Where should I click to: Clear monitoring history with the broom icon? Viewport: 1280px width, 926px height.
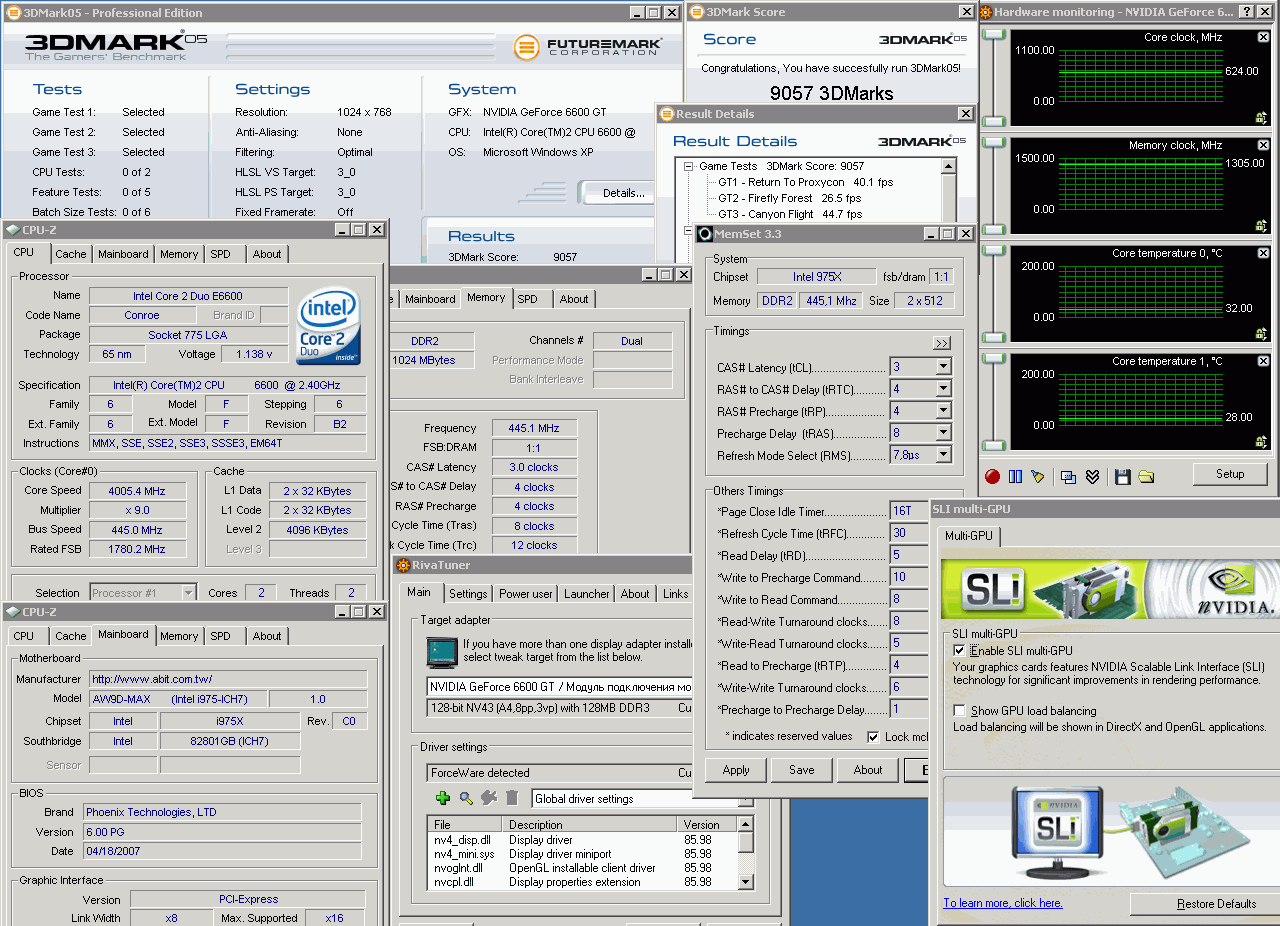1037,477
